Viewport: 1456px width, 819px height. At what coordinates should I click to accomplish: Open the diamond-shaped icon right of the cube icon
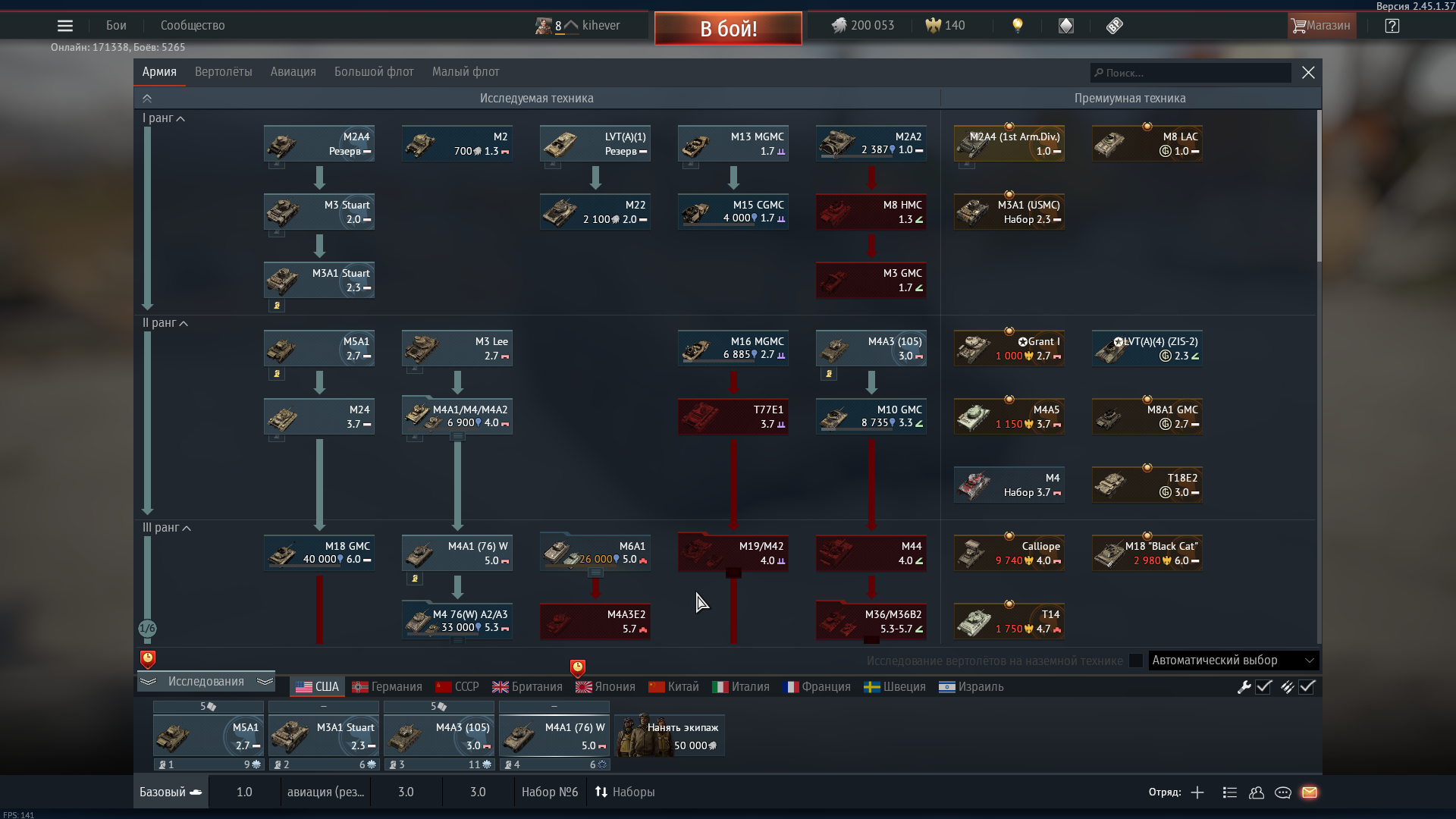click(x=1114, y=26)
